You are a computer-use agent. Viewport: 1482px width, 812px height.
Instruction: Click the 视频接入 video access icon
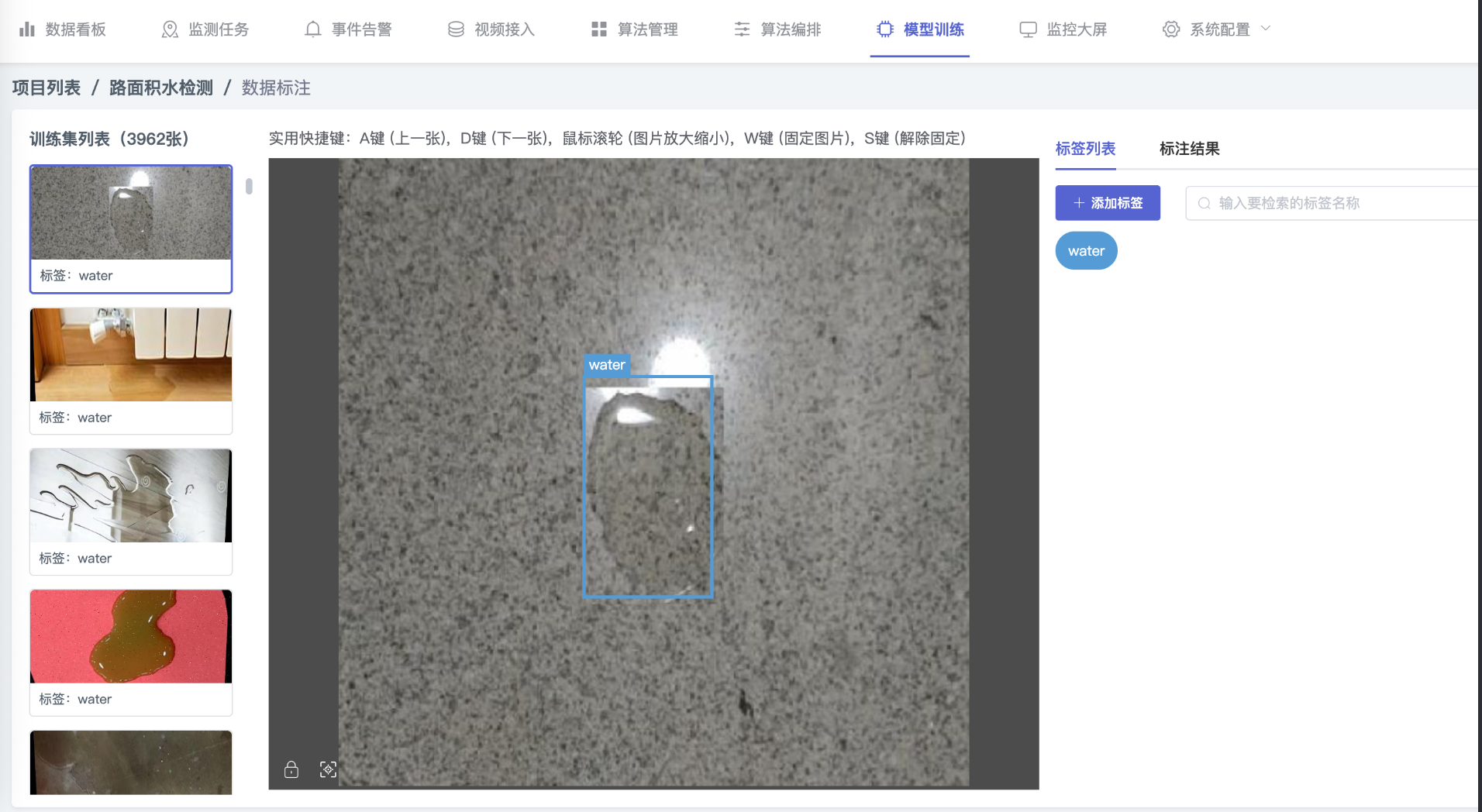coord(456,29)
